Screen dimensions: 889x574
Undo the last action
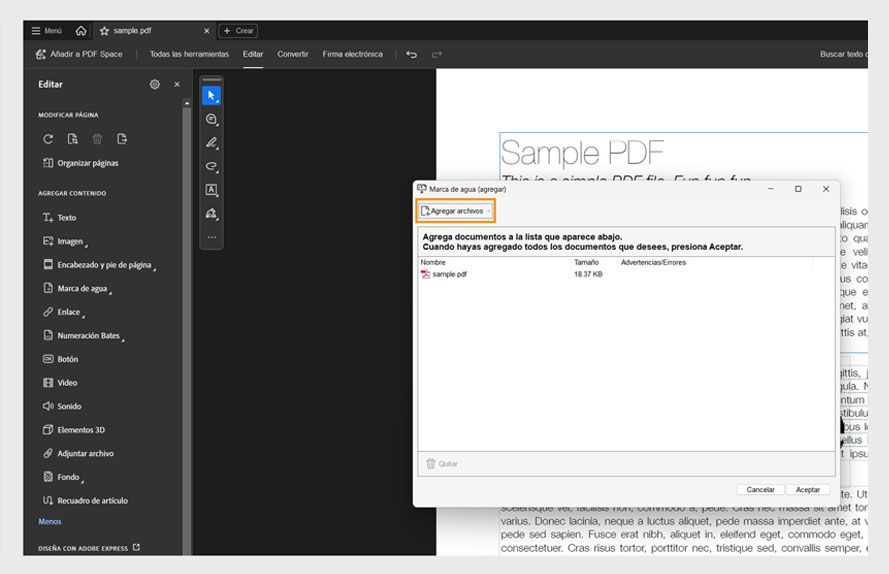click(412, 54)
